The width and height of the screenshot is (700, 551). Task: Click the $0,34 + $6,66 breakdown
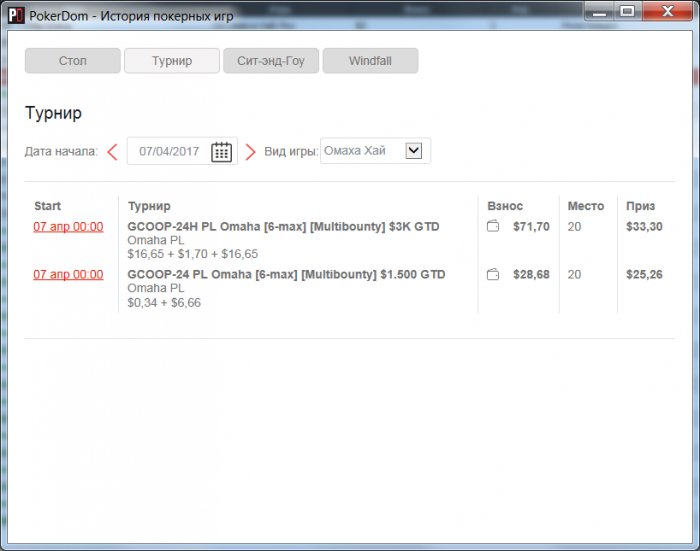coord(164,303)
